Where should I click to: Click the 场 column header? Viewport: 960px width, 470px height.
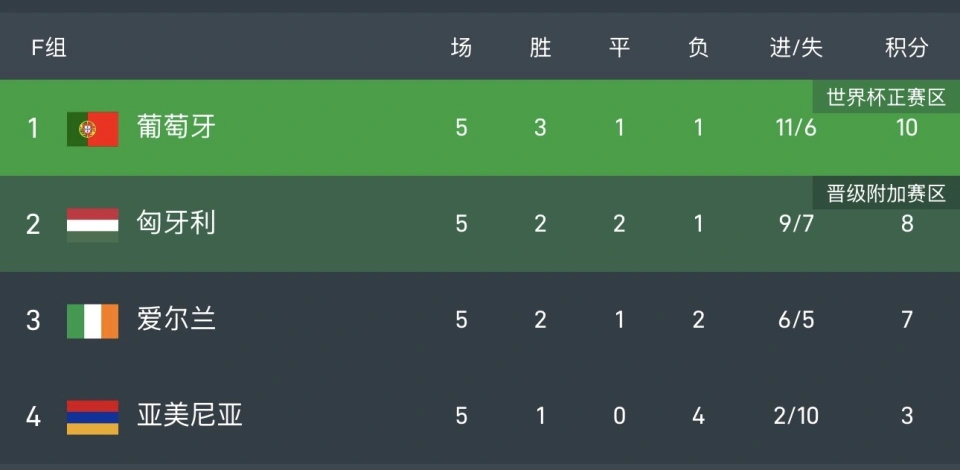461,48
